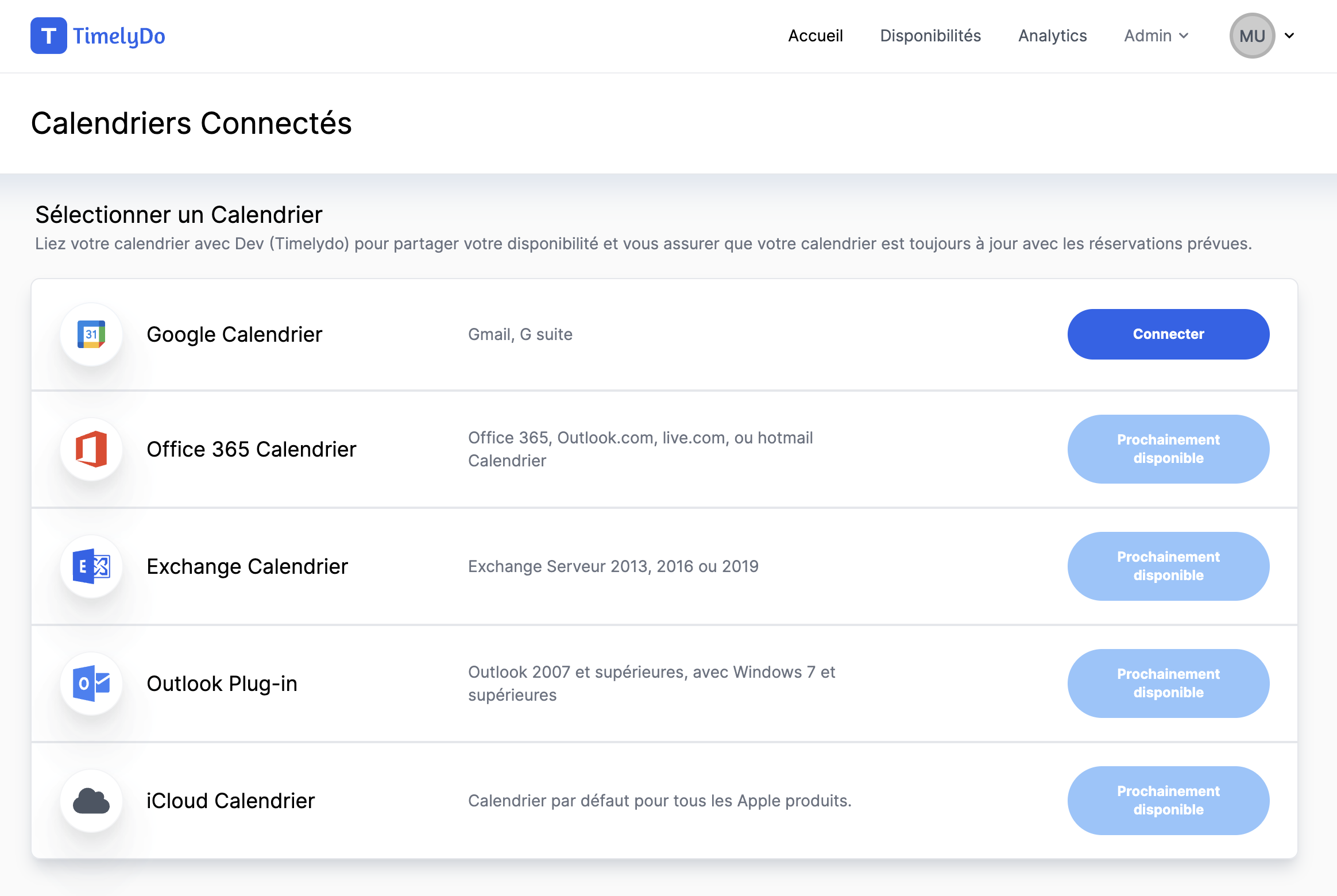
Task: Click Prochainement disponible for Outlook Plug-in
Action: pyautogui.click(x=1168, y=683)
